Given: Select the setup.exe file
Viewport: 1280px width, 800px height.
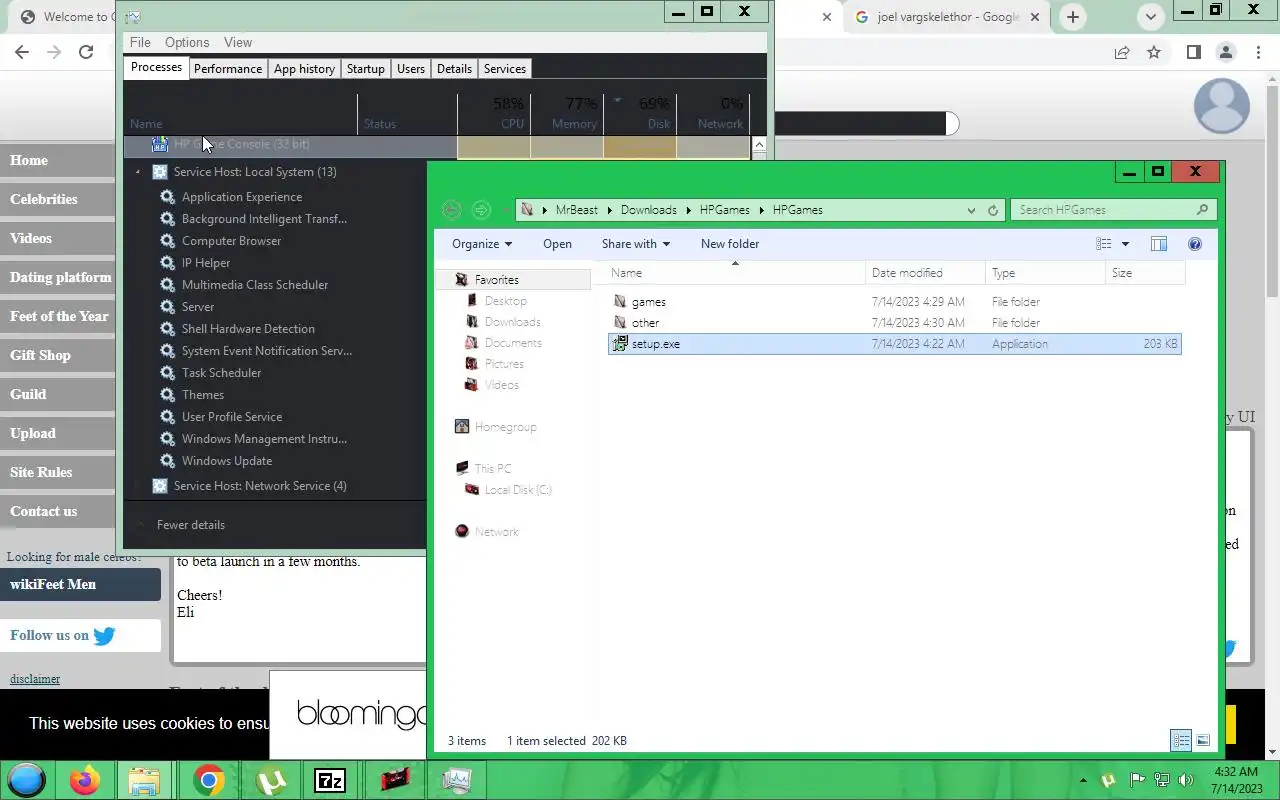Looking at the screenshot, I should [x=895, y=344].
